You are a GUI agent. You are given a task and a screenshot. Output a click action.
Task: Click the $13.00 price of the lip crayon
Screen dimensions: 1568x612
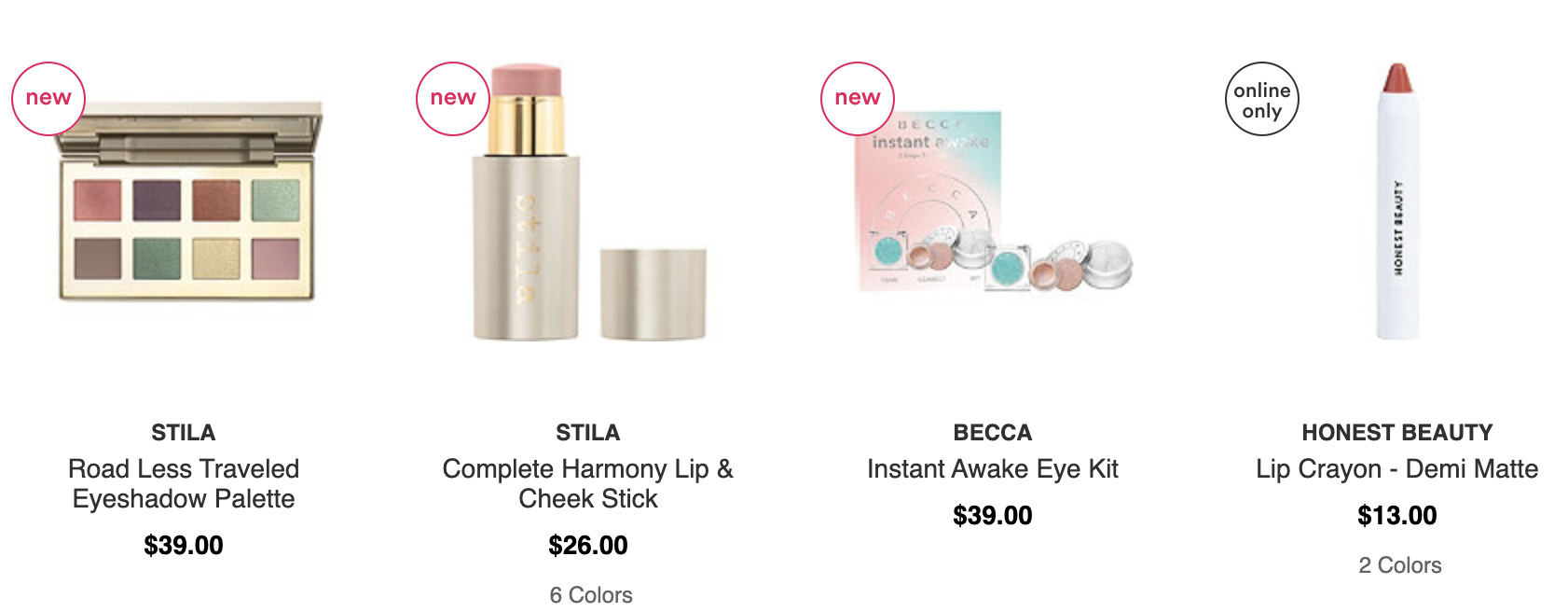point(1397,515)
